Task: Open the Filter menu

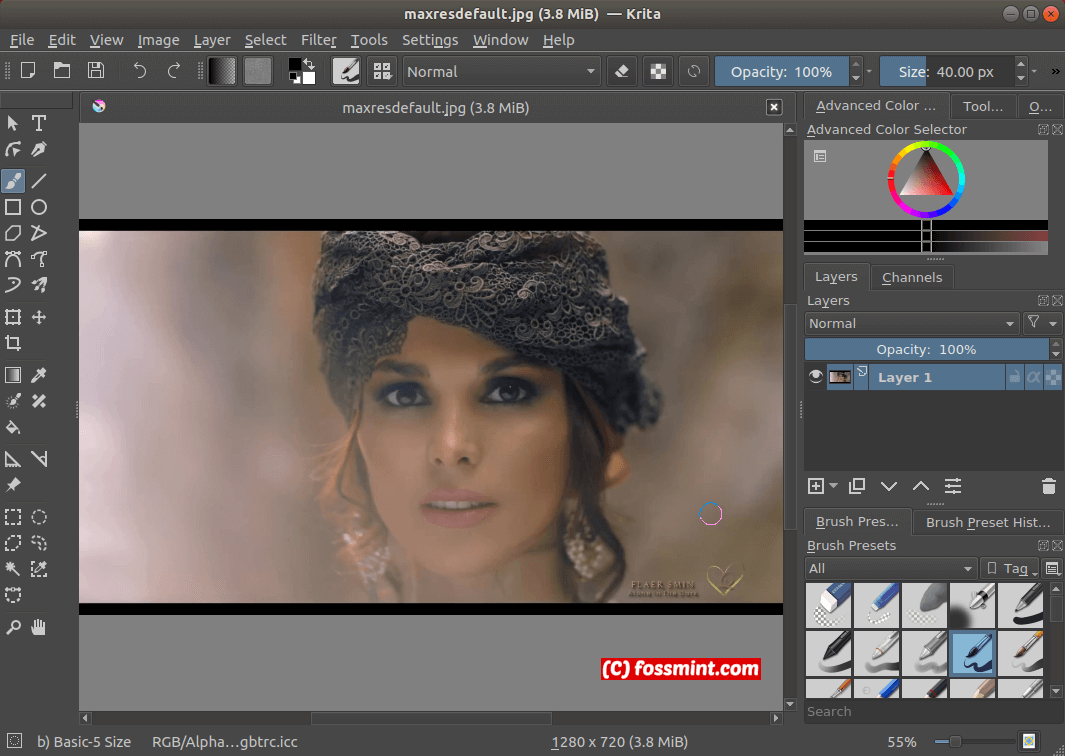Action: [x=318, y=40]
